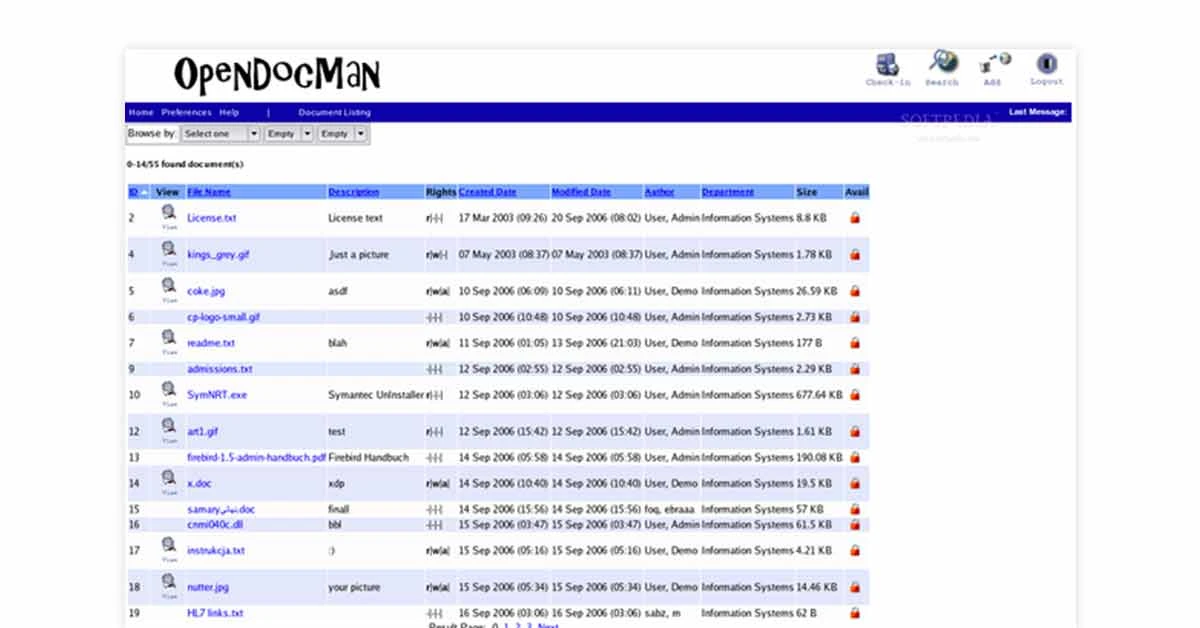
Task: Toggle the lock icon for readme.txt
Action: pyautogui.click(x=855, y=342)
